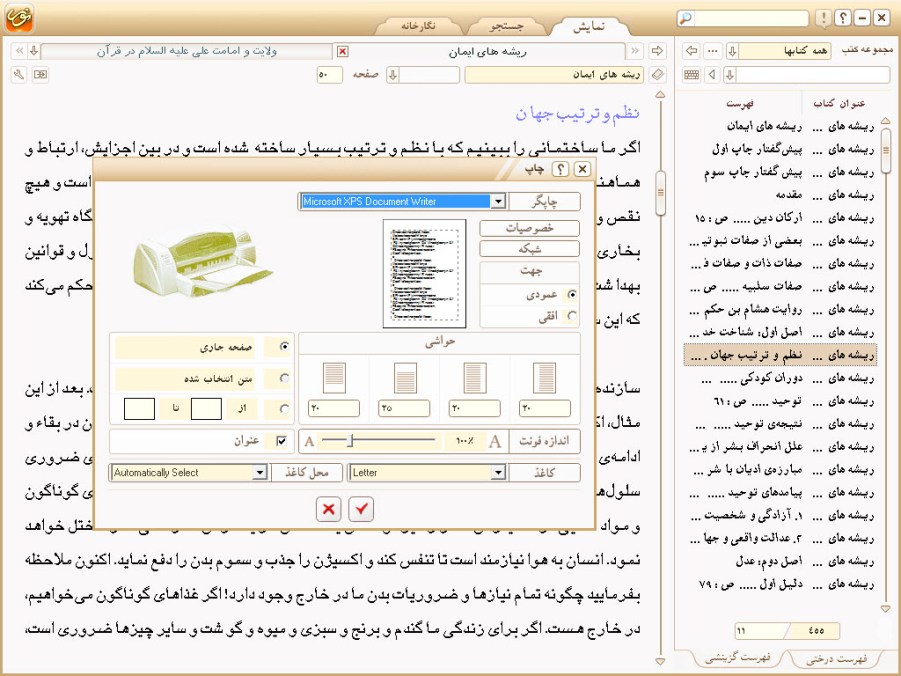
Task: Click the اندازه قونت font size button
Action: [x=544, y=441]
